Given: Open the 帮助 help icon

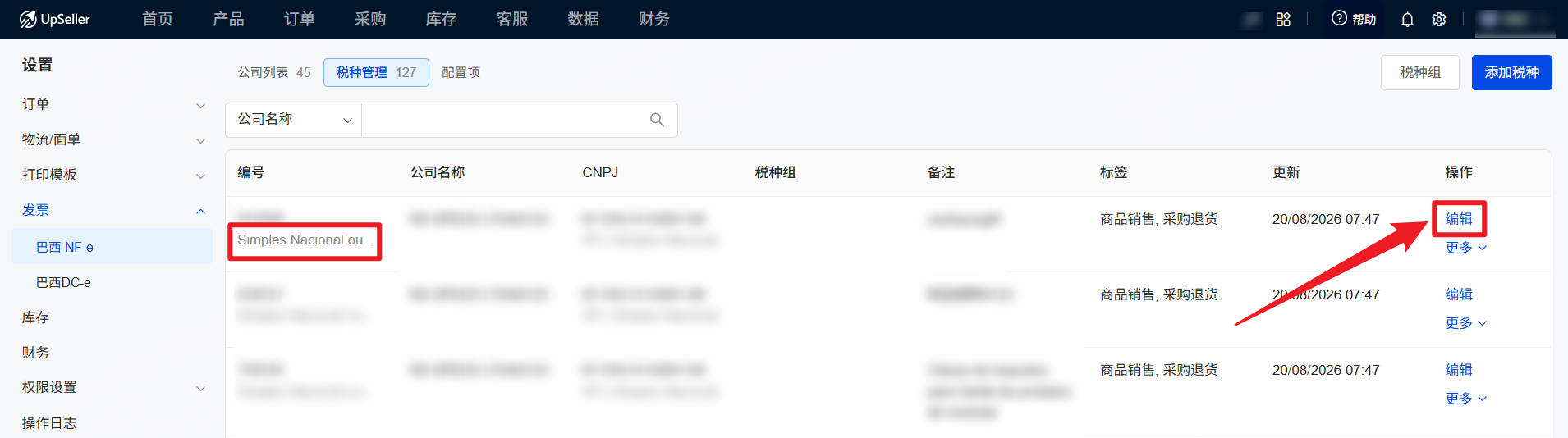Looking at the screenshot, I should point(1353,19).
